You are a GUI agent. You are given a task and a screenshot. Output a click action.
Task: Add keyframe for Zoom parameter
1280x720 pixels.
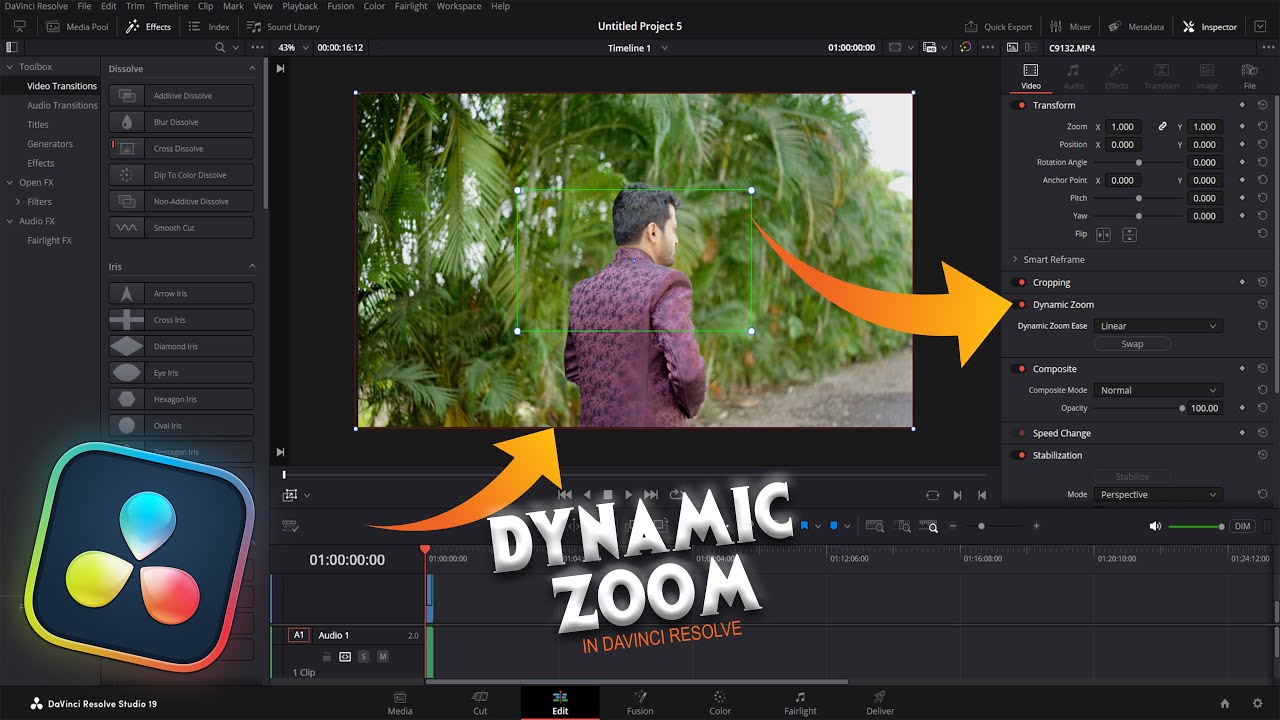click(x=1242, y=127)
